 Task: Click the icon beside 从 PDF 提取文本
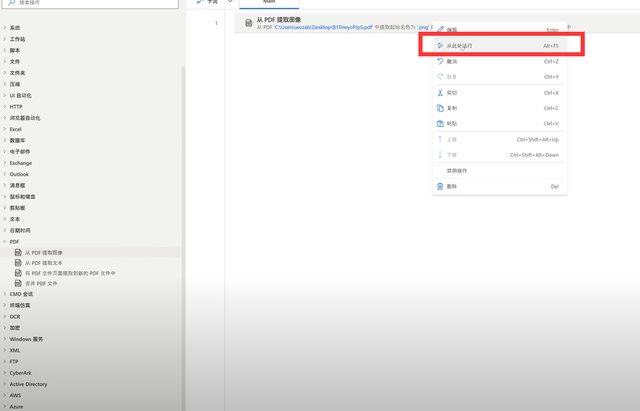coord(18,263)
